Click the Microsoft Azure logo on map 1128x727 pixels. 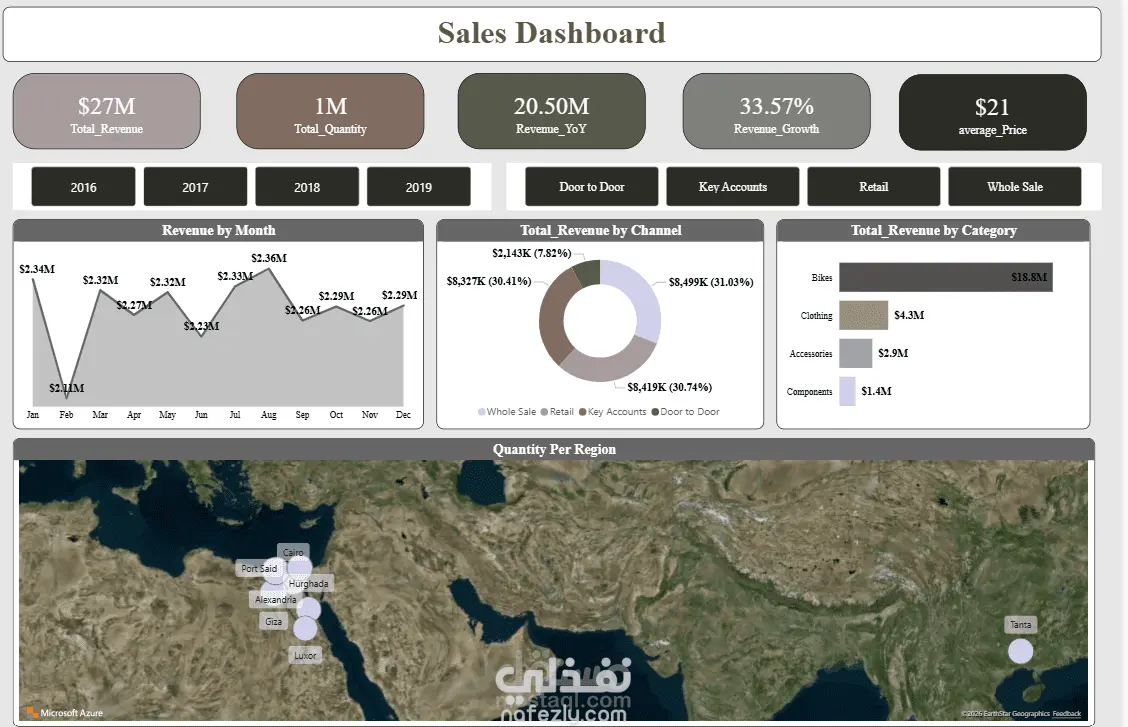(x=65, y=713)
